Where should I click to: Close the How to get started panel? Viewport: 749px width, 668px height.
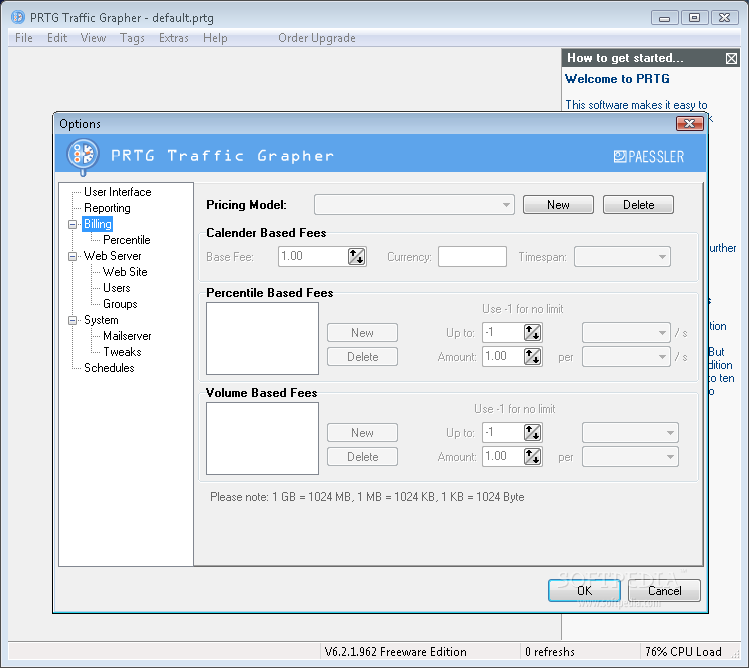(731, 58)
